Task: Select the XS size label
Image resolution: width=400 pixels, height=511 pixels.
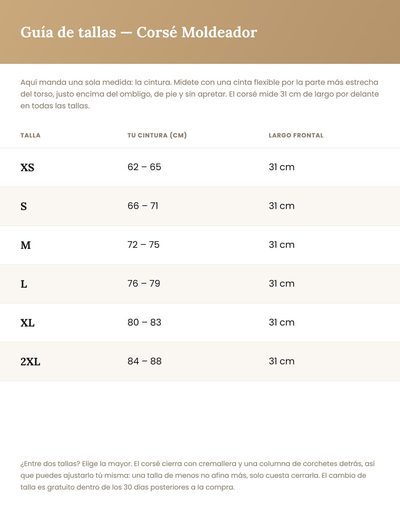Action: pos(27,167)
